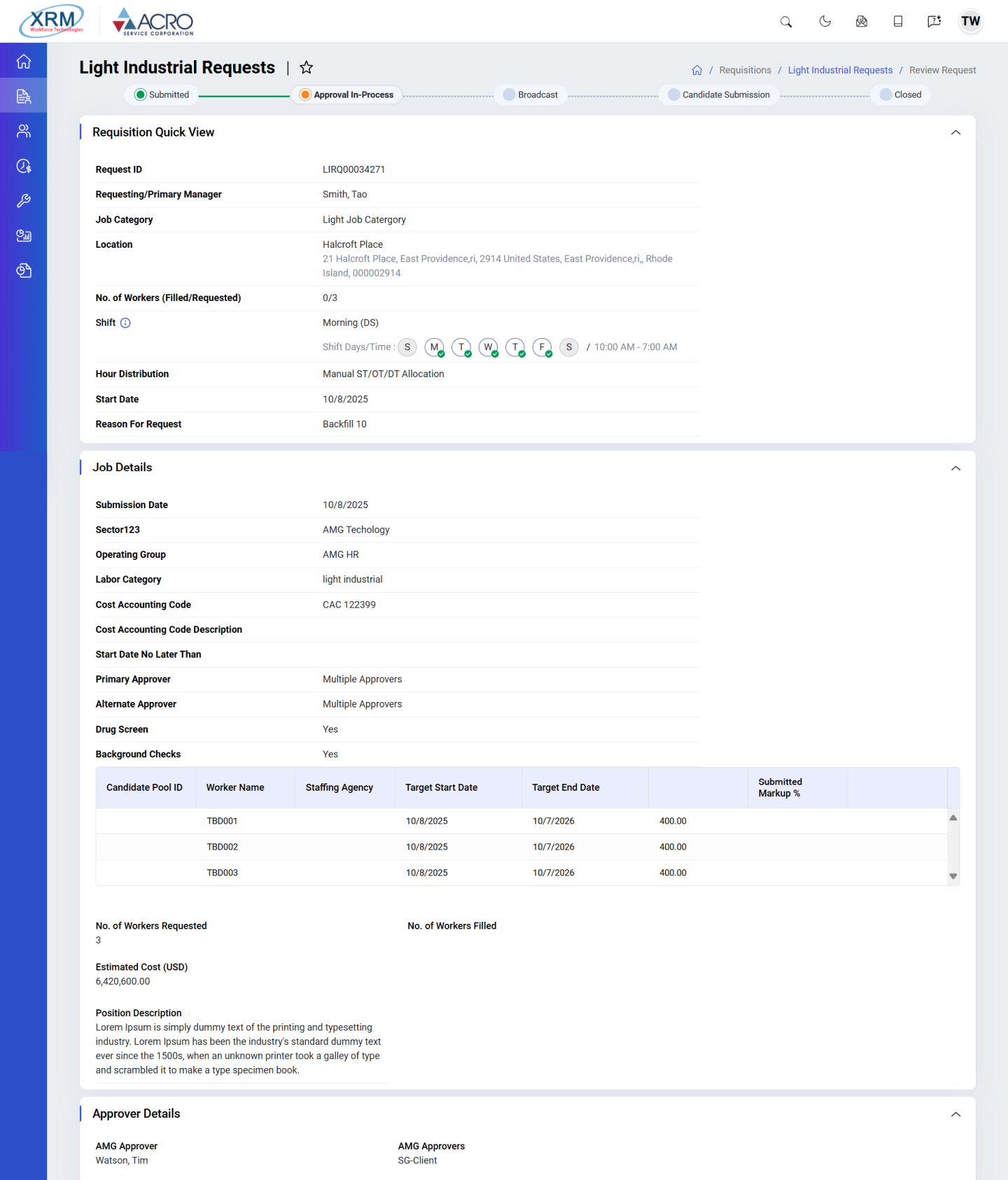The height and width of the screenshot is (1180, 1008).
Task: Toggle the Wednesday shift day circle
Action: coord(488,347)
